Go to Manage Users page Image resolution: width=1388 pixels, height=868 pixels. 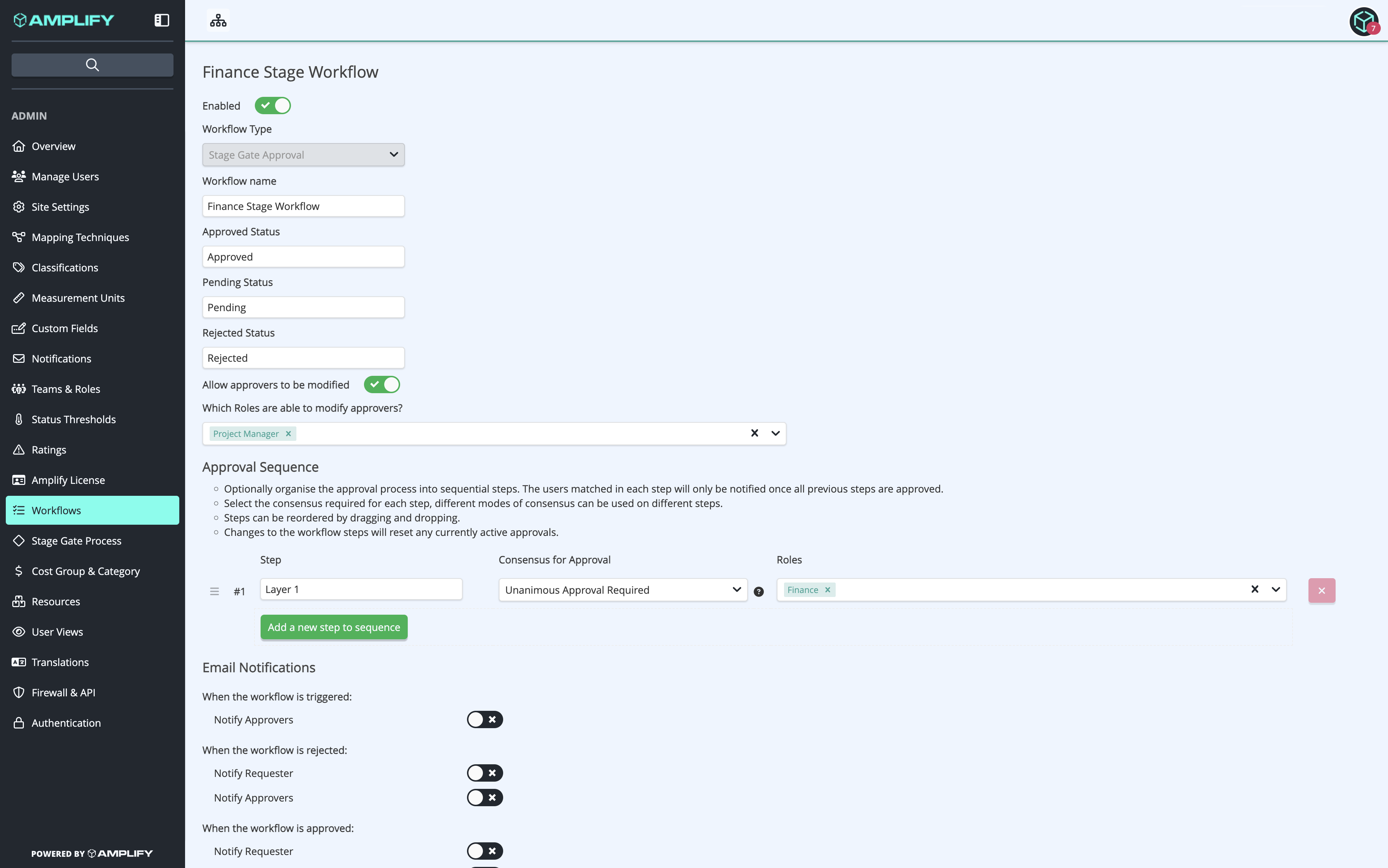pos(93,176)
